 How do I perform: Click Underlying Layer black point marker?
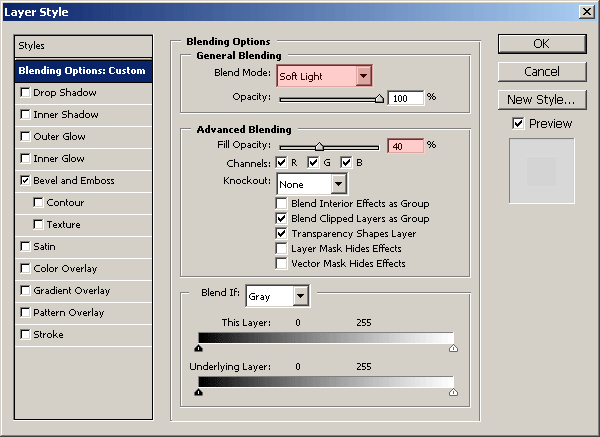coord(198,392)
